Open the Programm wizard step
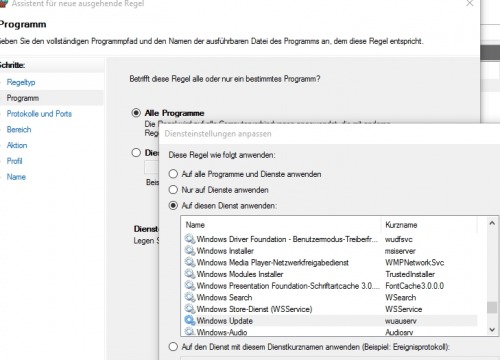This screenshot has width=500, height=360. [x=23, y=98]
